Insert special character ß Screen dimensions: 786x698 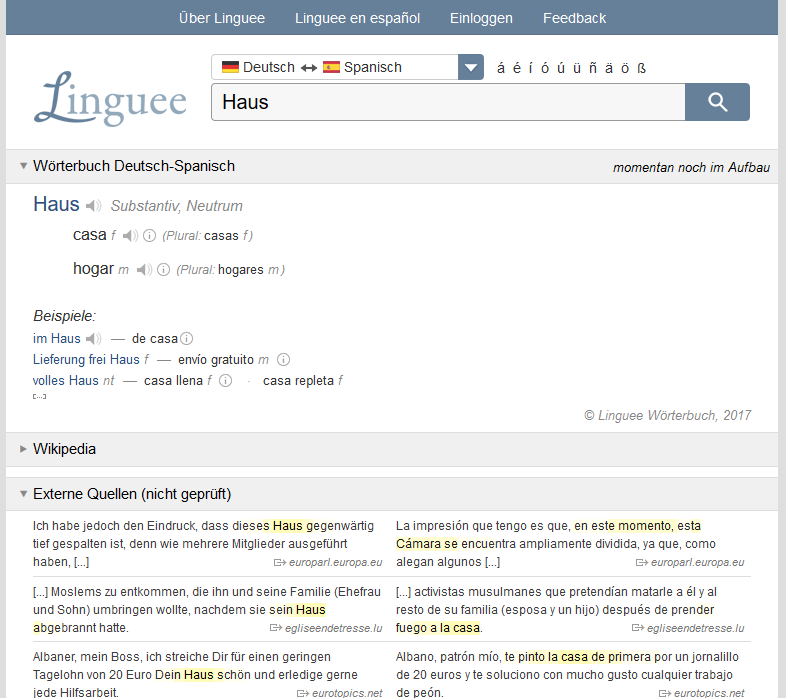642,68
